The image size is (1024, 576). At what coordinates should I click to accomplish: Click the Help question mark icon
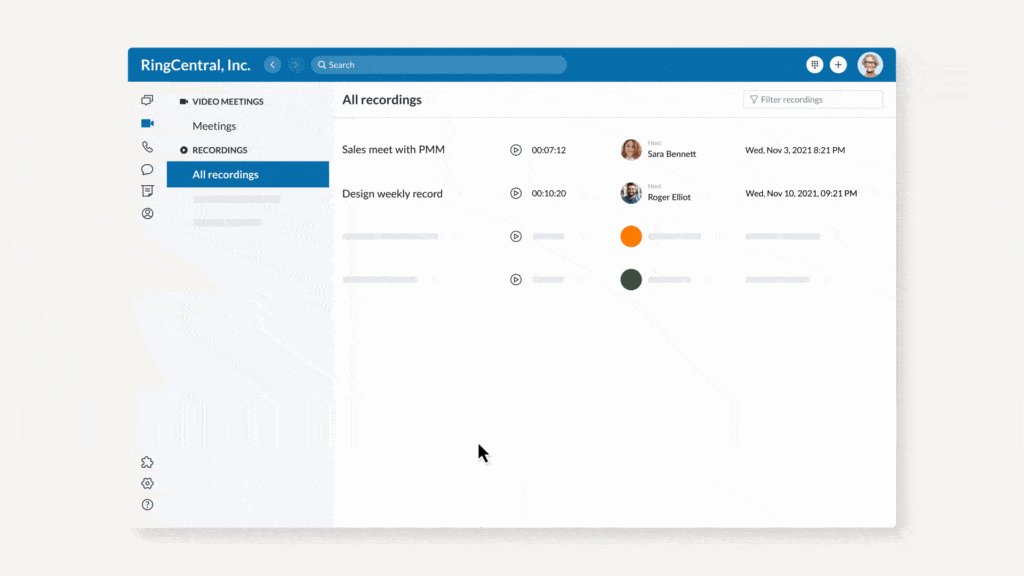[x=147, y=505]
